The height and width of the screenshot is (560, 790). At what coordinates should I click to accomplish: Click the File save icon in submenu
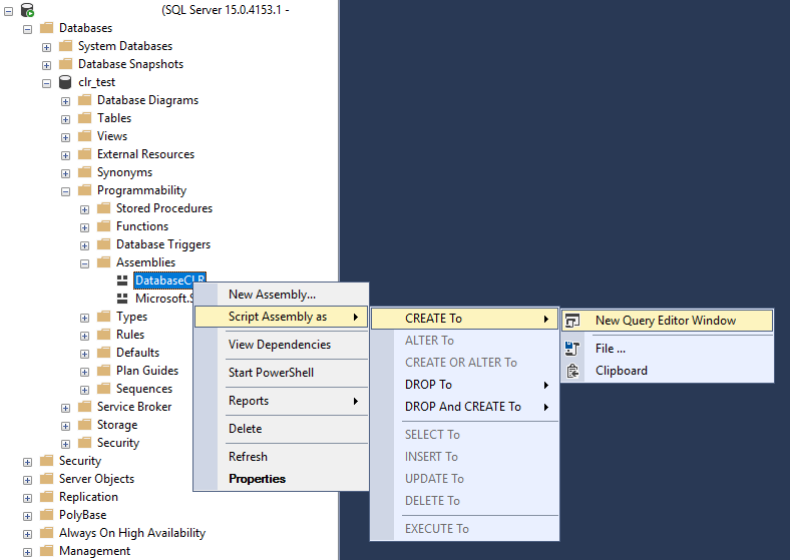pyautogui.click(x=573, y=349)
